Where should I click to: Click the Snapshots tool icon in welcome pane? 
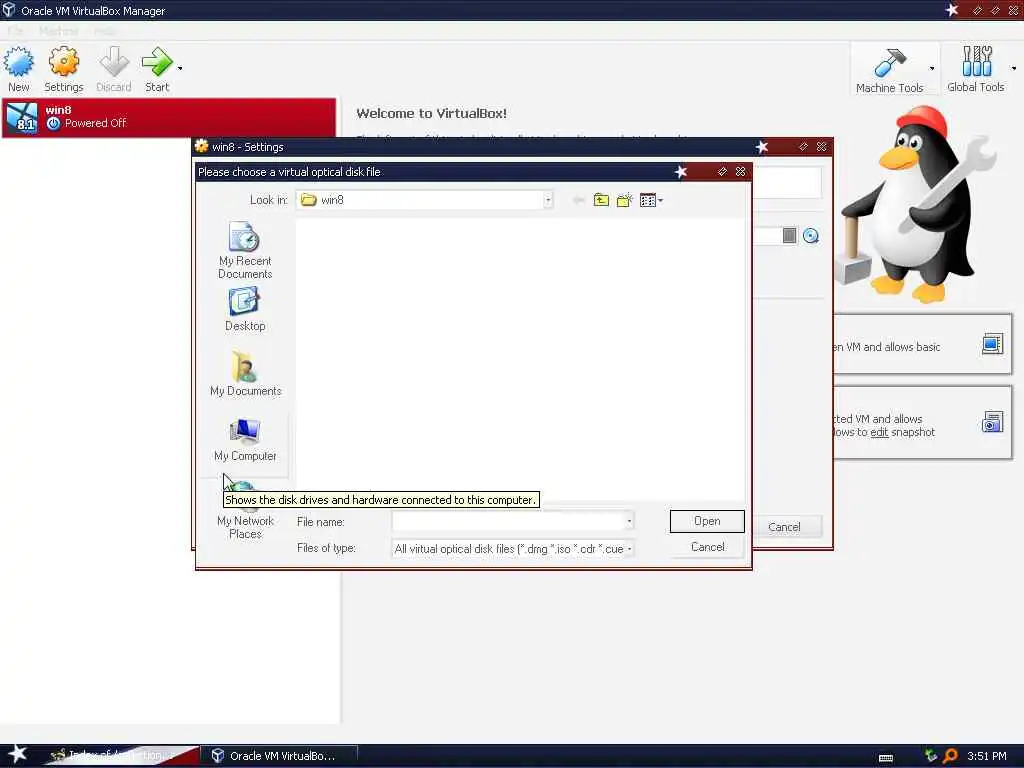[x=992, y=423]
